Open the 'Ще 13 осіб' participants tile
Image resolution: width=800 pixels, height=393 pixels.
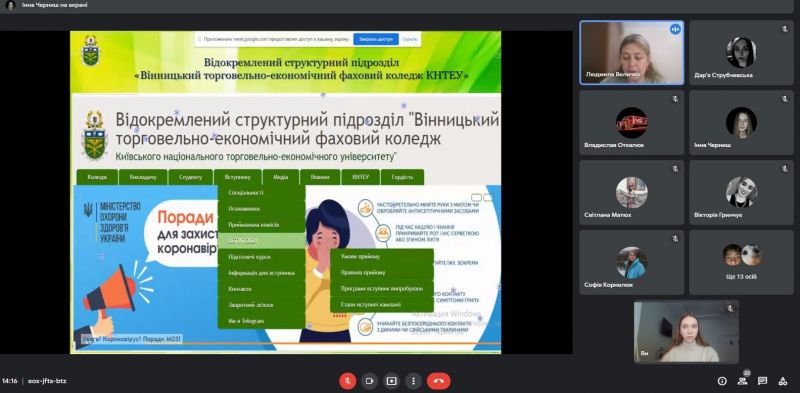point(741,262)
